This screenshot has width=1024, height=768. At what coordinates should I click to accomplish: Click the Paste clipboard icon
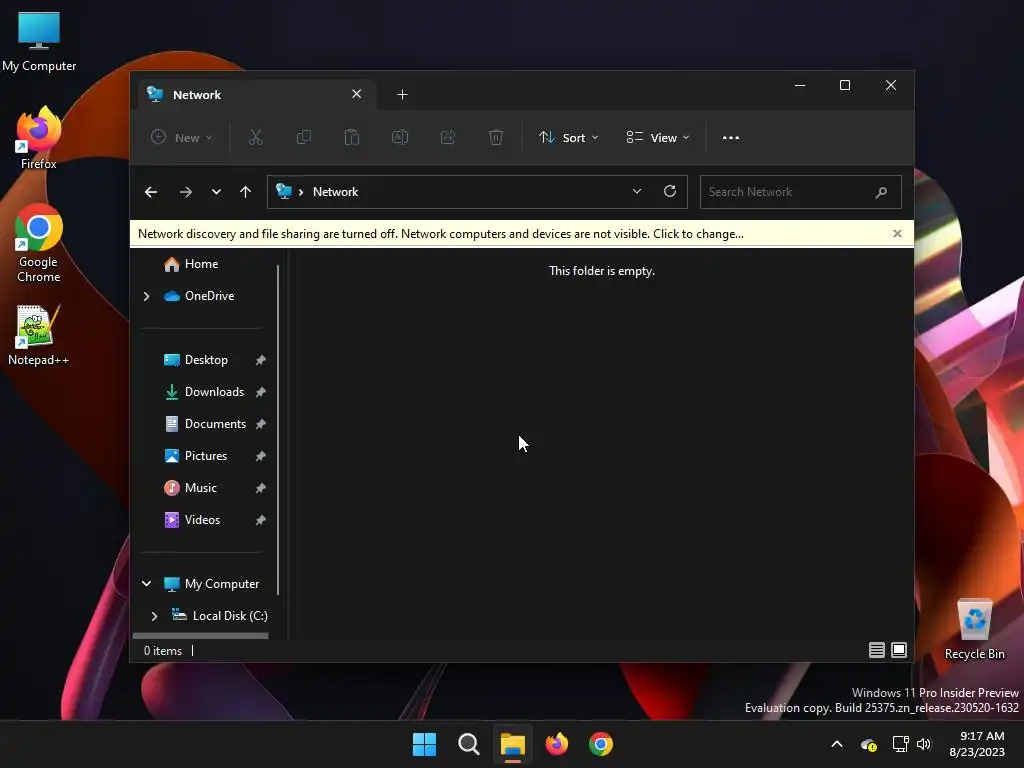click(352, 138)
